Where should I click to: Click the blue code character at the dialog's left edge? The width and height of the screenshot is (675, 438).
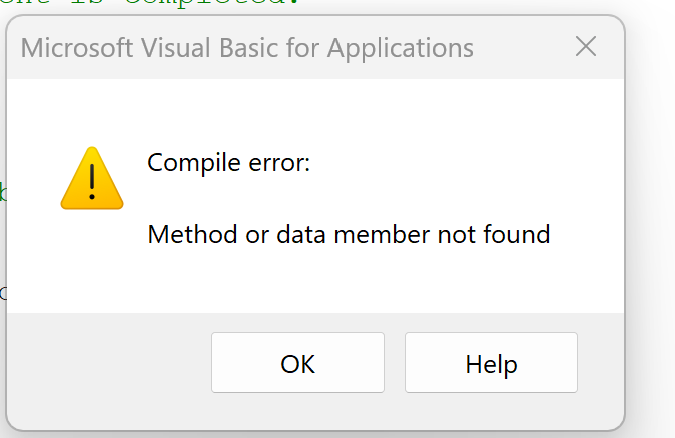coord(3,293)
